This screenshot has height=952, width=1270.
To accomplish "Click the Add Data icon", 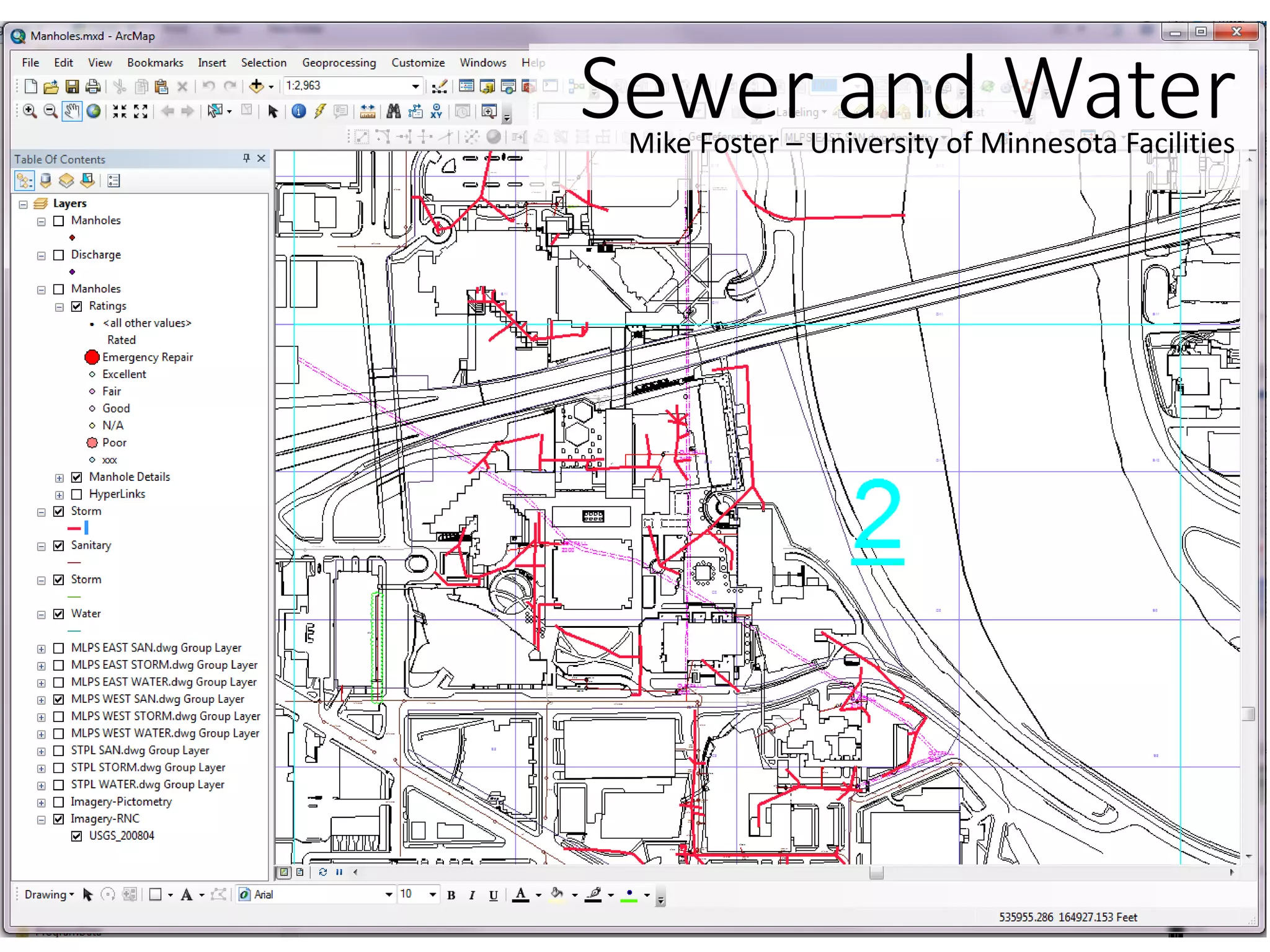I will click(256, 86).
